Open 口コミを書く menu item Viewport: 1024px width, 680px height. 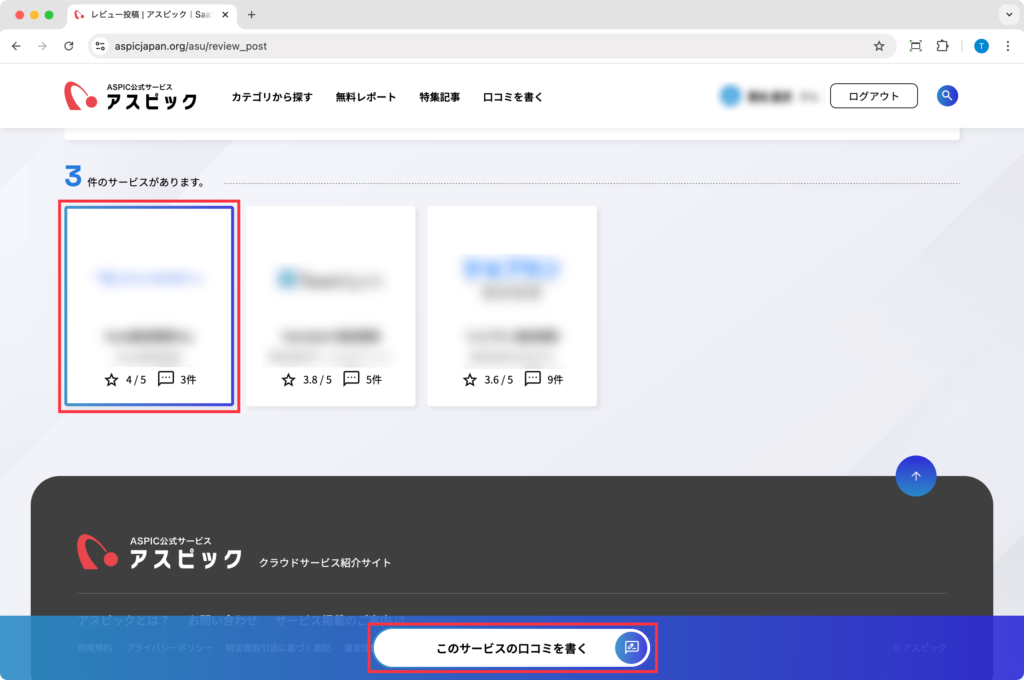[x=513, y=97]
